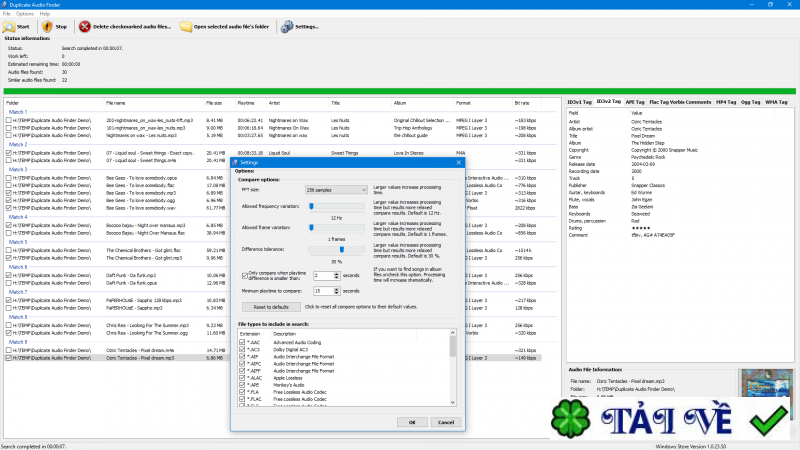
Task: Click the Settings gear icon in toolbar
Action: [287, 27]
